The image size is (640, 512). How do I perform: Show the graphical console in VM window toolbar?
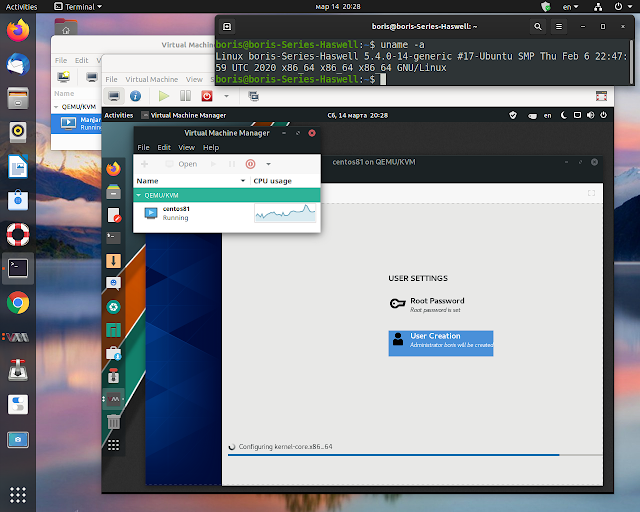coord(114,96)
